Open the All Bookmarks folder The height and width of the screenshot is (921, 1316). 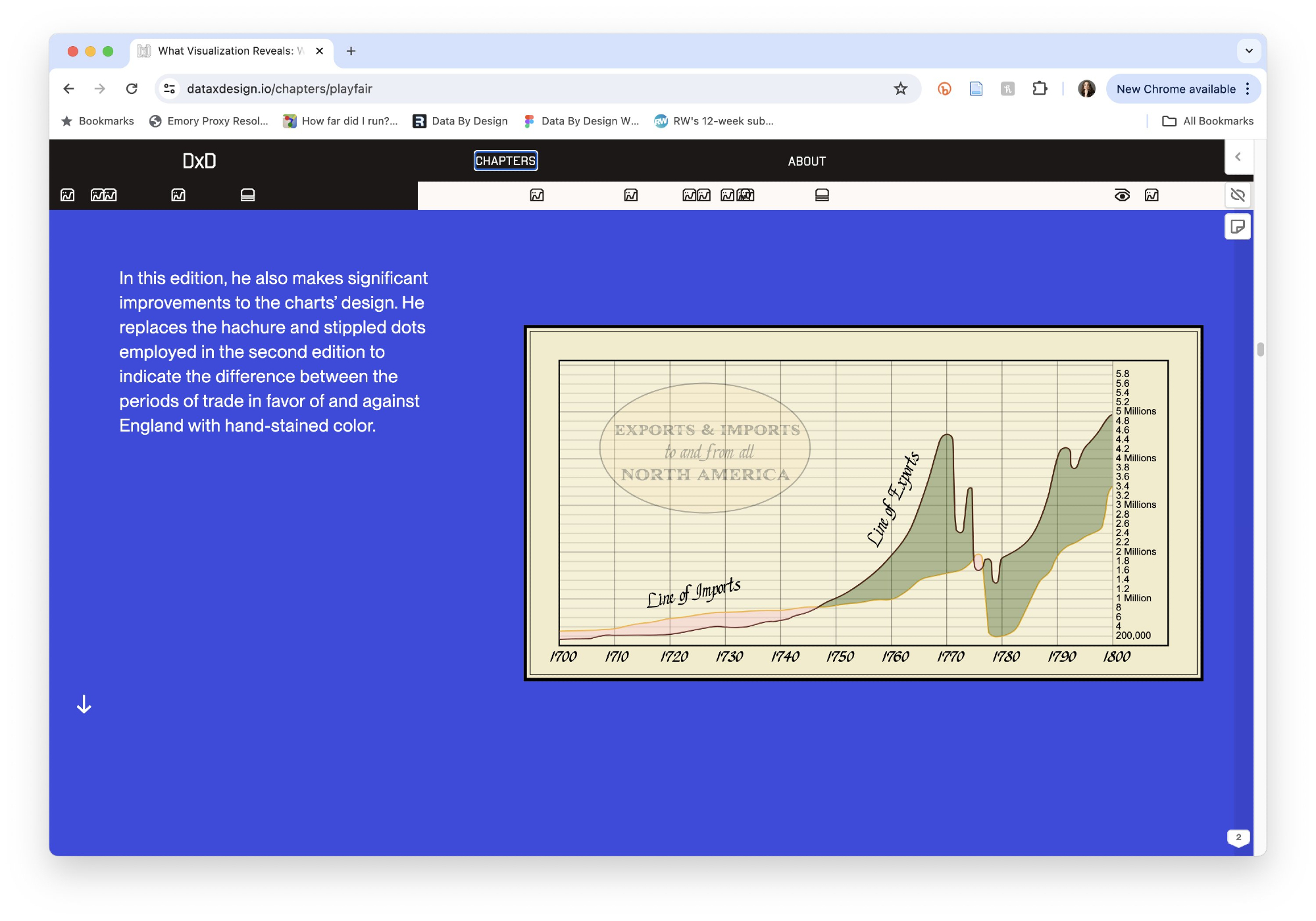(1208, 121)
